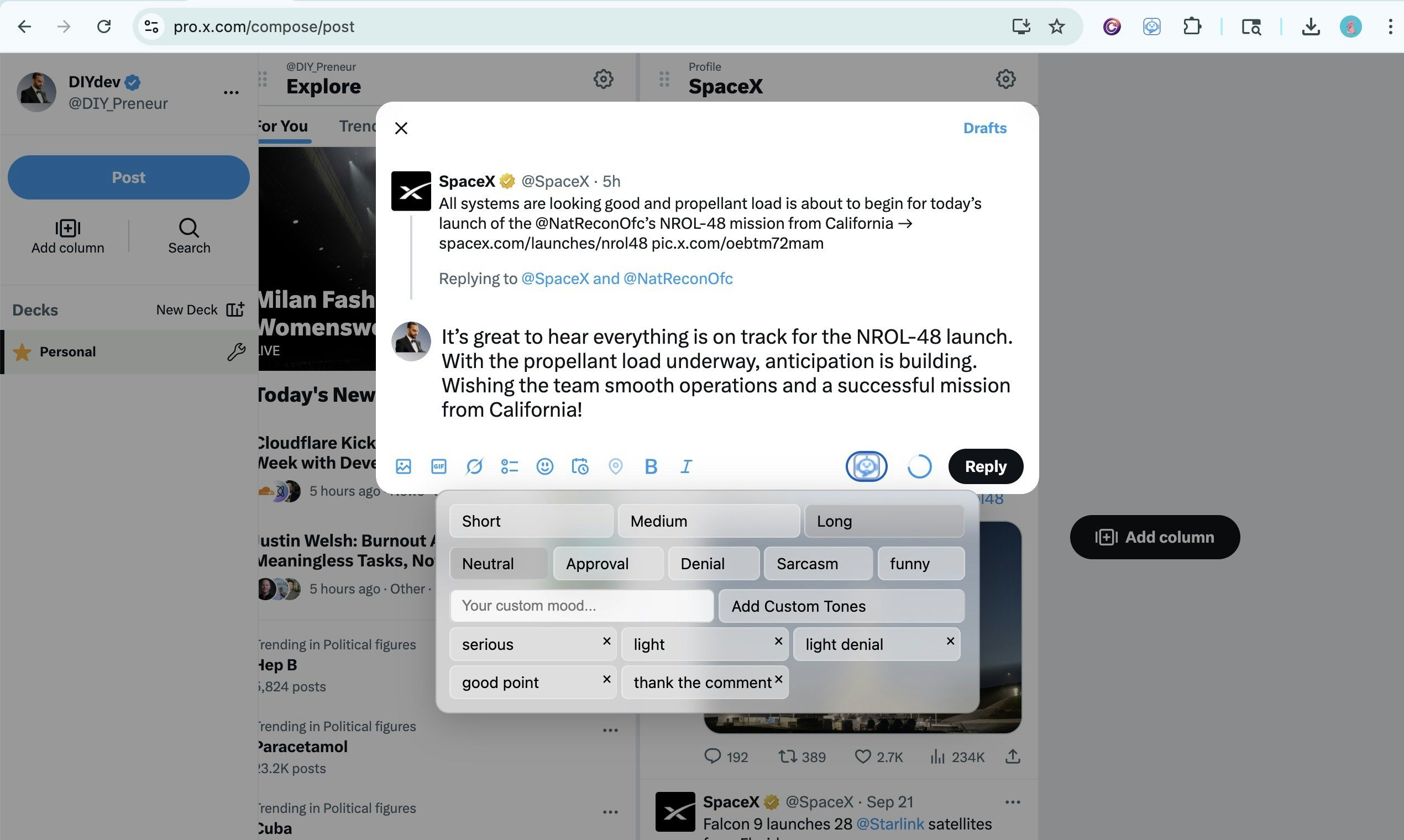The image size is (1404, 840).
Task: View analytics showing 234K views
Action: [957, 757]
